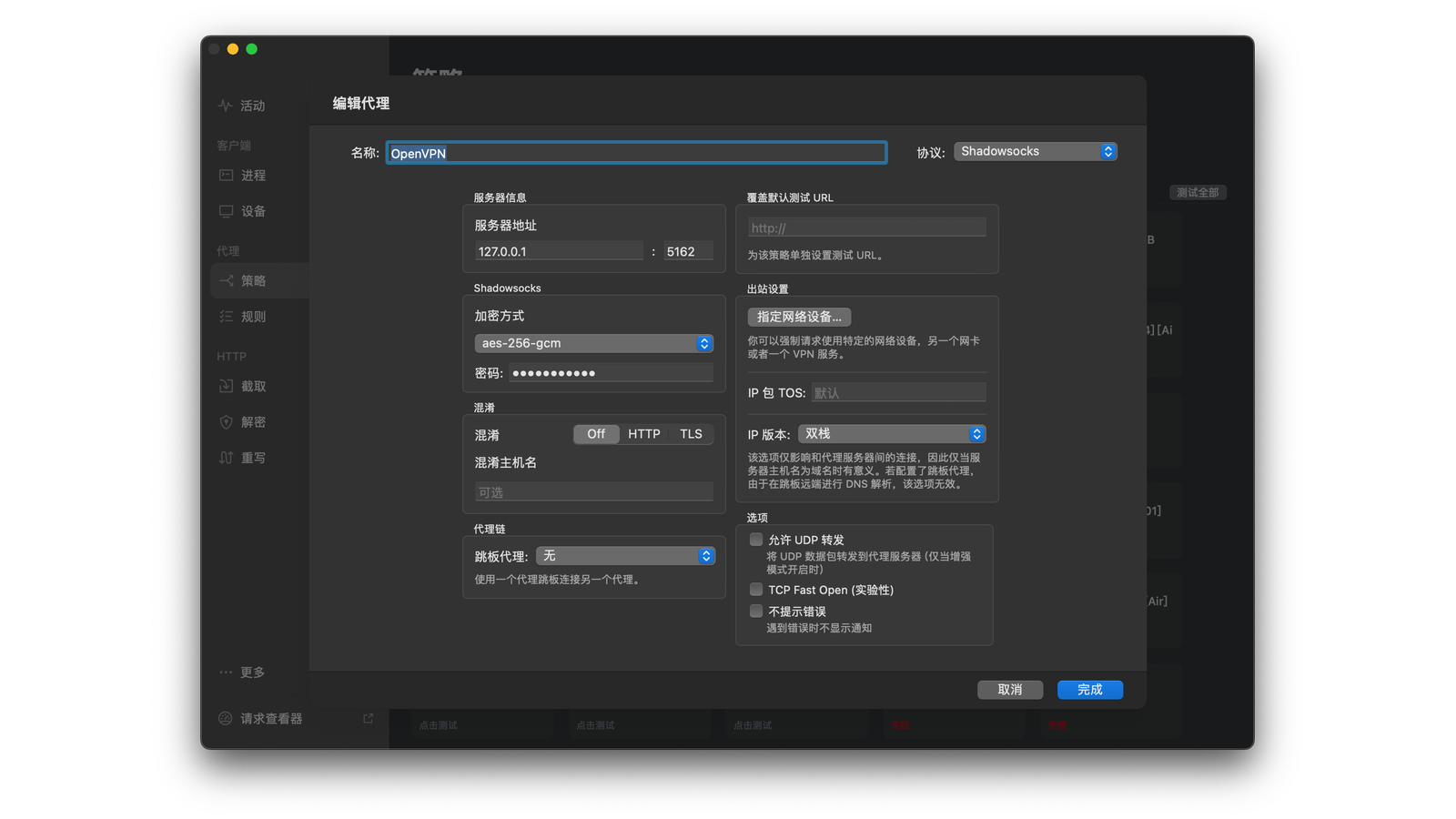
Task: Click the server address field 127.0.0.1
Action: pos(559,251)
